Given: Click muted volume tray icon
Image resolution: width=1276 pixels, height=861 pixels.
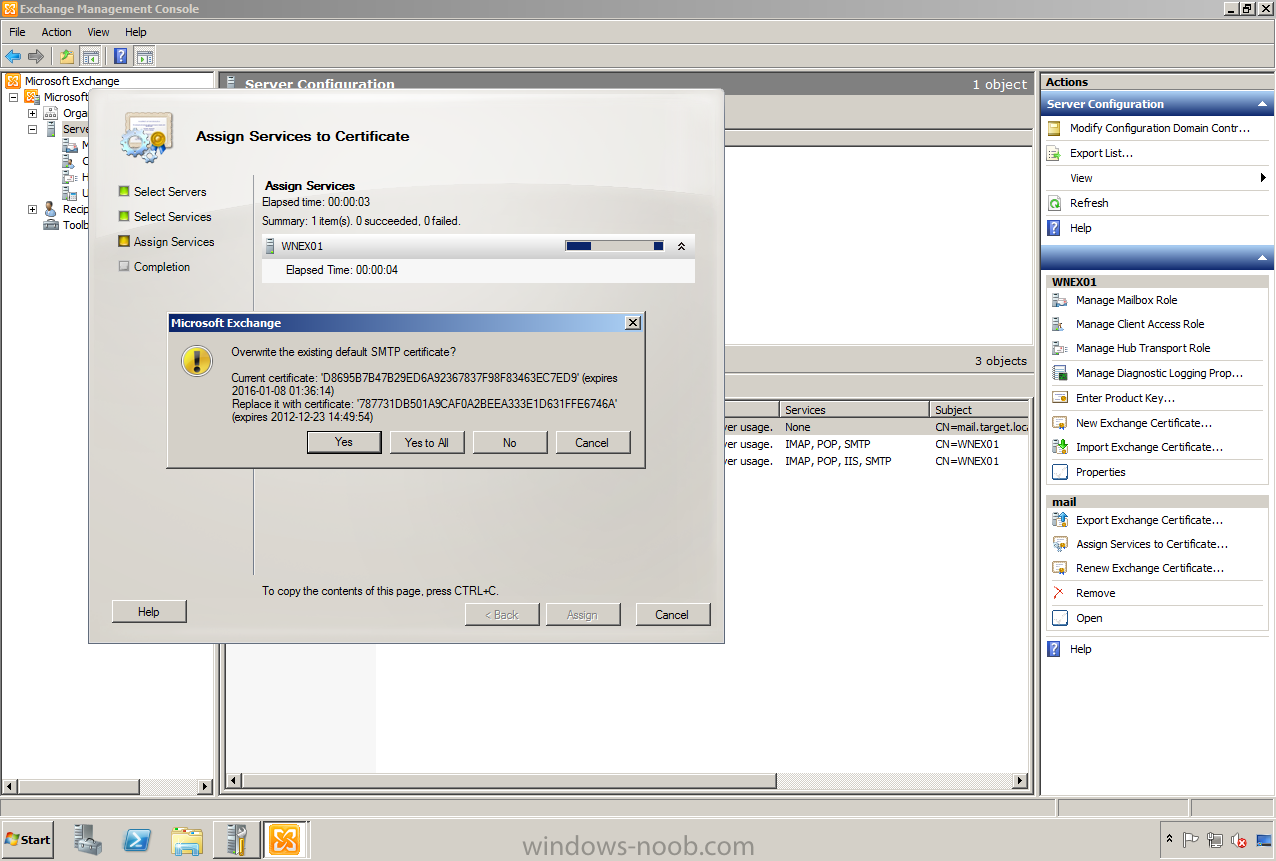Looking at the screenshot, I should point(1239,840).
